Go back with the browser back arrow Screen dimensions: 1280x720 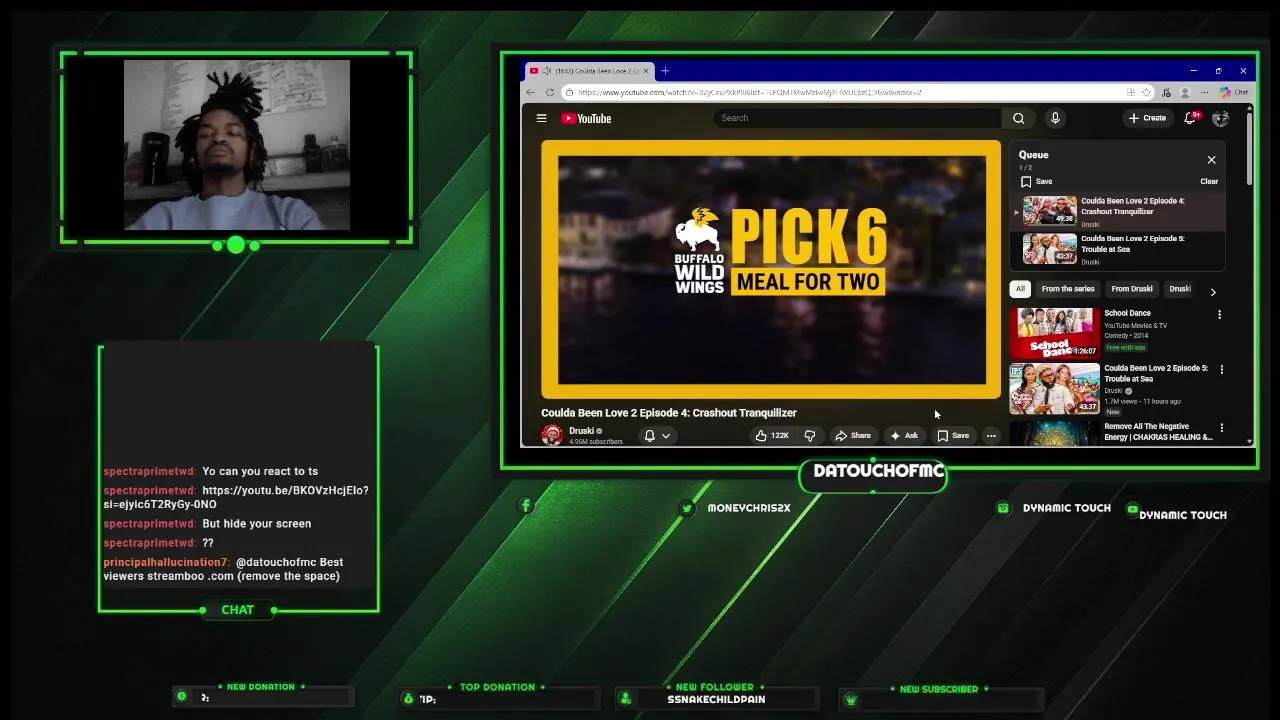[531, 92]
